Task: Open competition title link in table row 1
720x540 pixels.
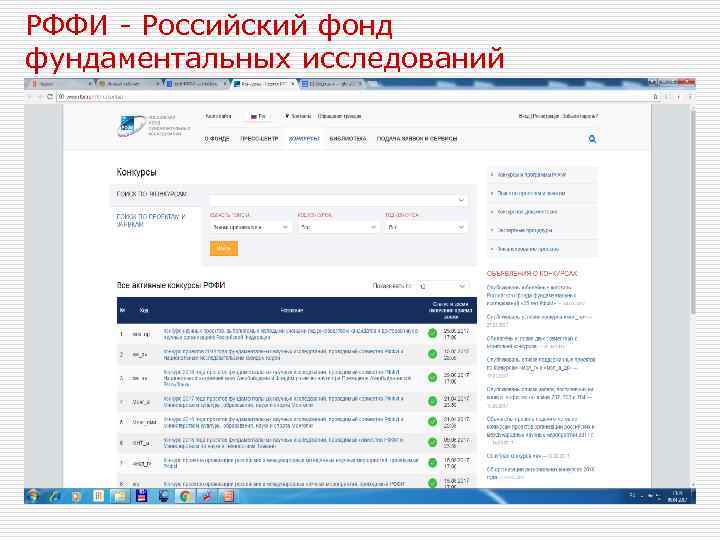Action: click(291, 334)
